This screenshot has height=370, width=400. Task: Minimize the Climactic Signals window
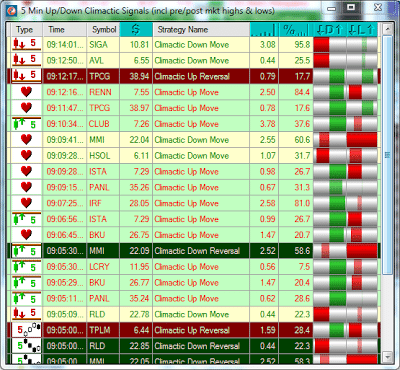point(331,8)
